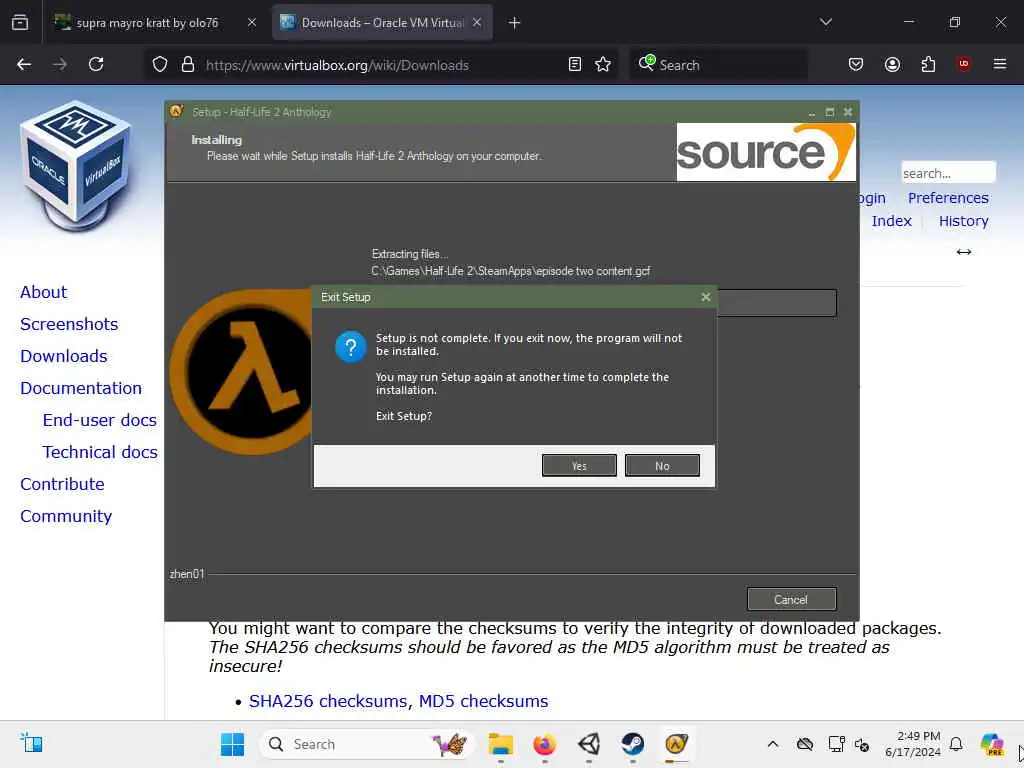Image resolution: width=1024 pixels, height=768 pixels.
Task: Close the Exit Setup dialog with X
Action: 705,297
